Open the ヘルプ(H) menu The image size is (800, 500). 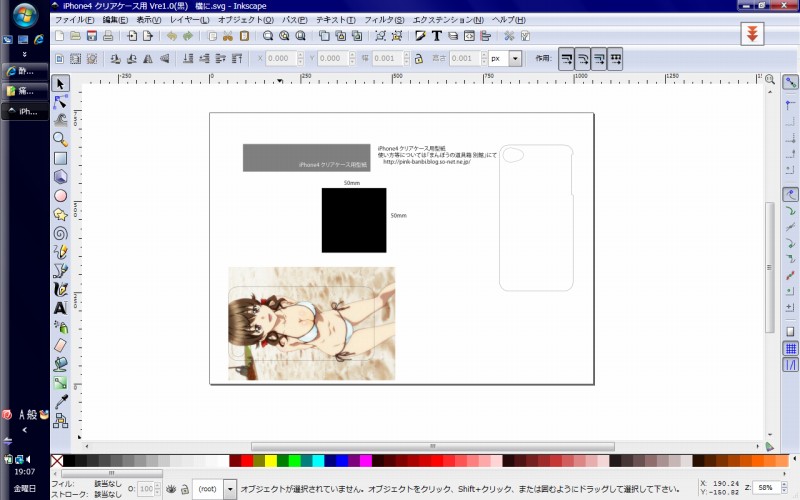click(x=508, y=20)
